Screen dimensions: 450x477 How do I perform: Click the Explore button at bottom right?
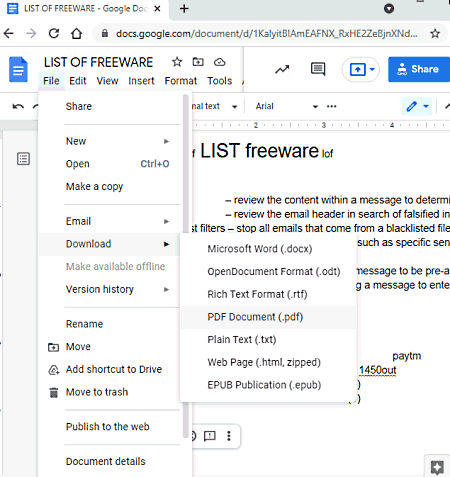[437, 467]
